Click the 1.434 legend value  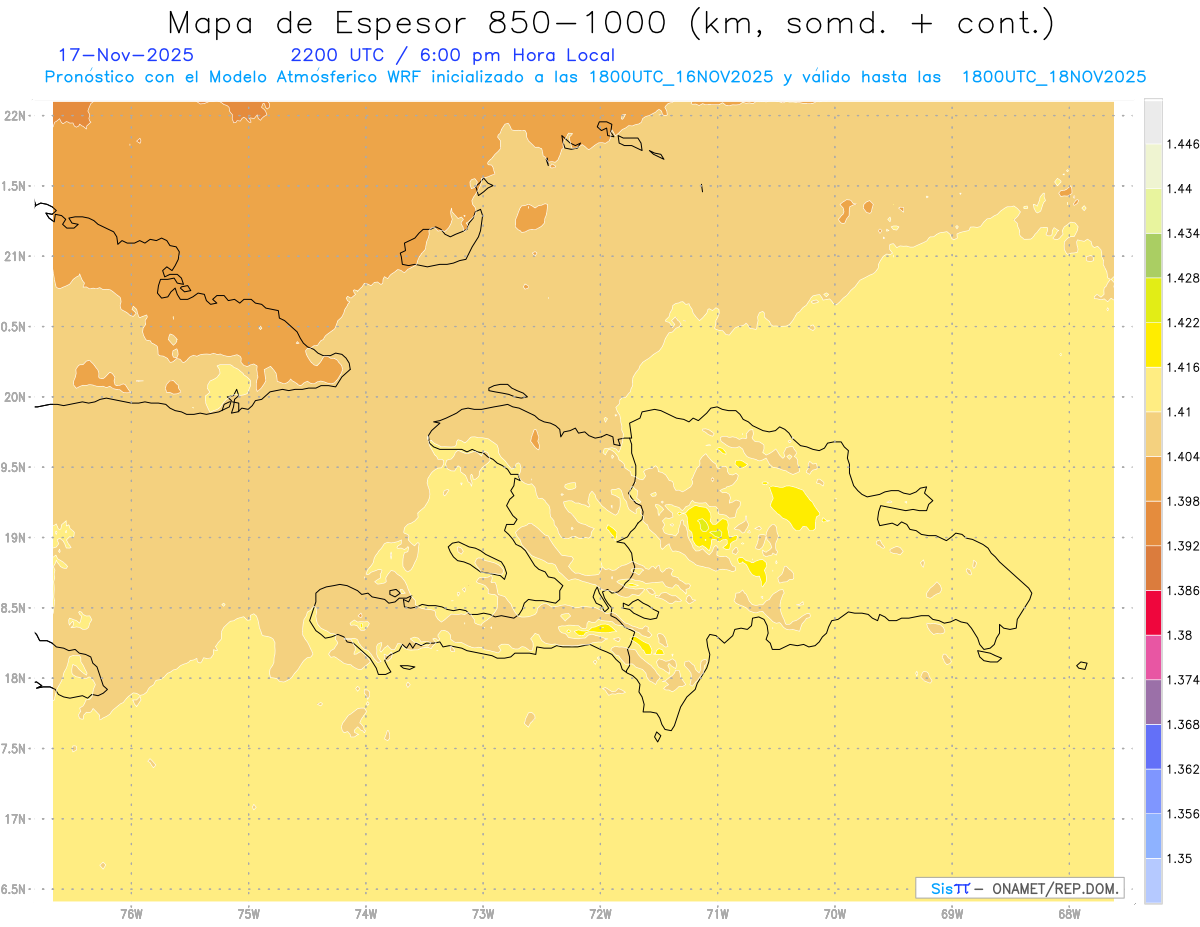click(1182, 233)
